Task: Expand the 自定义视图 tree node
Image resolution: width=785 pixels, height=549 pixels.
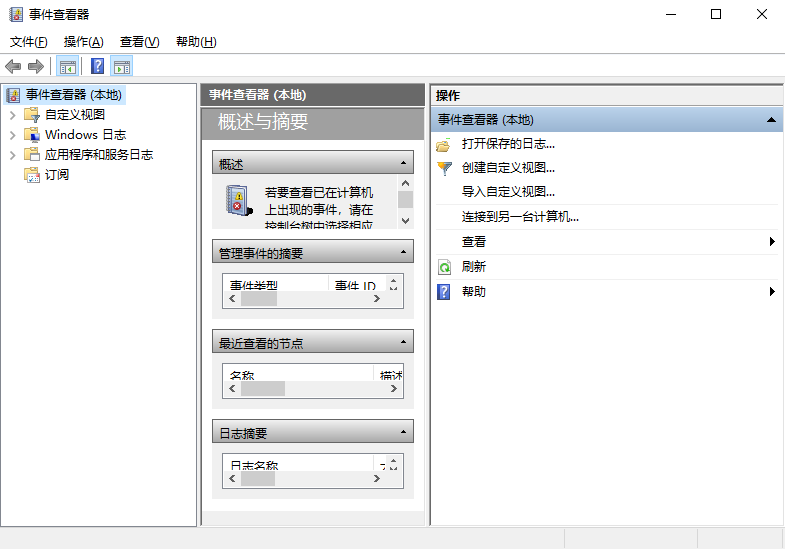Action: [x=13, y=115]
